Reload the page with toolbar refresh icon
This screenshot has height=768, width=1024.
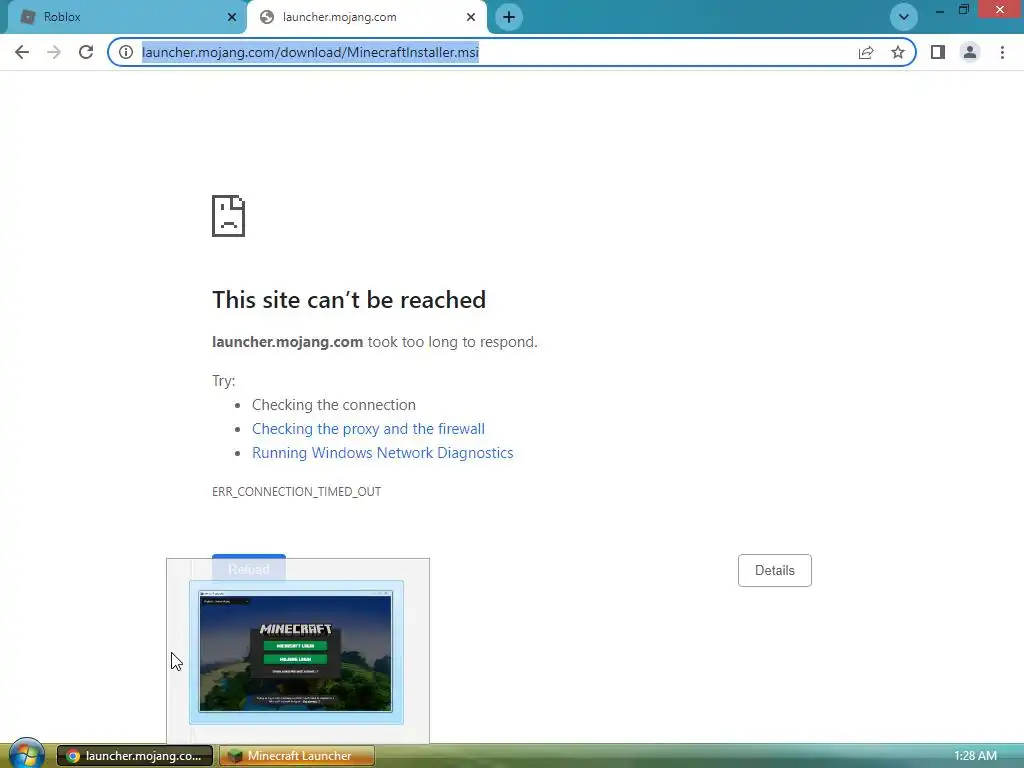pyautogui.click(x=86, y=52)
